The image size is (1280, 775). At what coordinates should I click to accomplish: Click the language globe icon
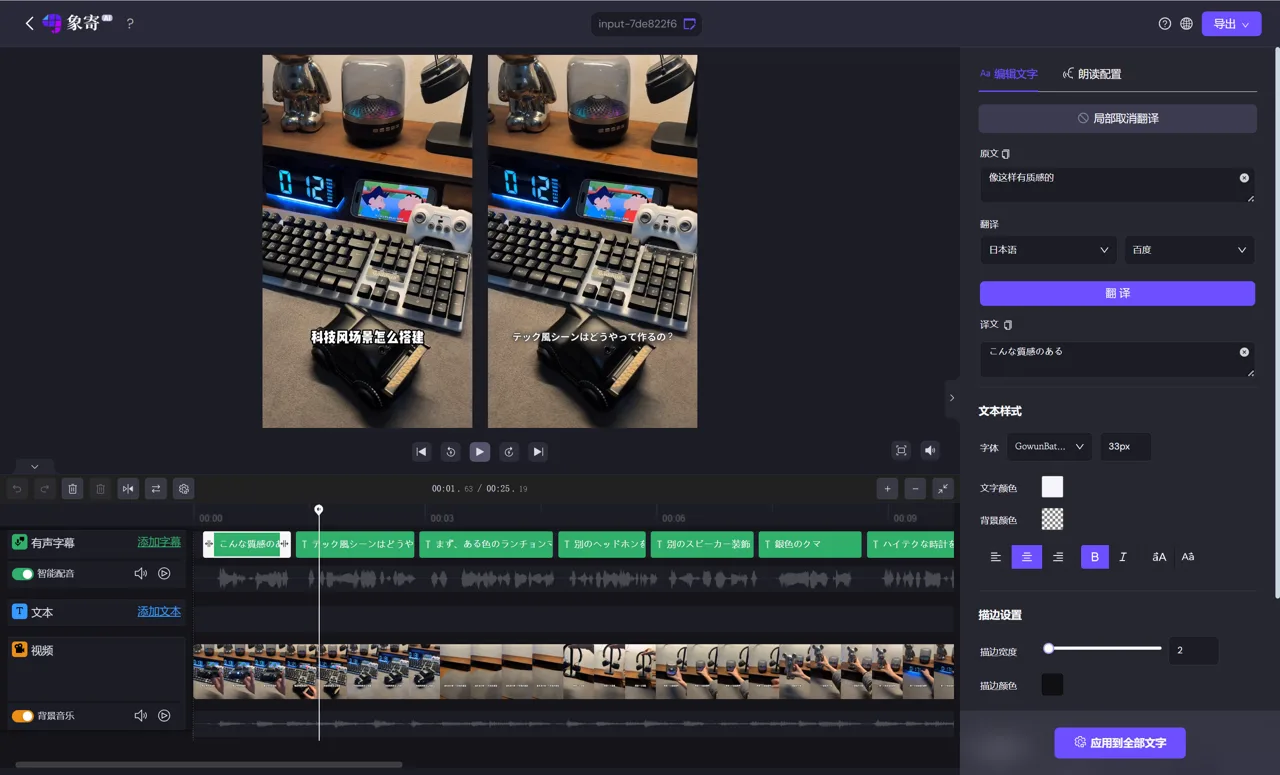[x=1186, y=23]
